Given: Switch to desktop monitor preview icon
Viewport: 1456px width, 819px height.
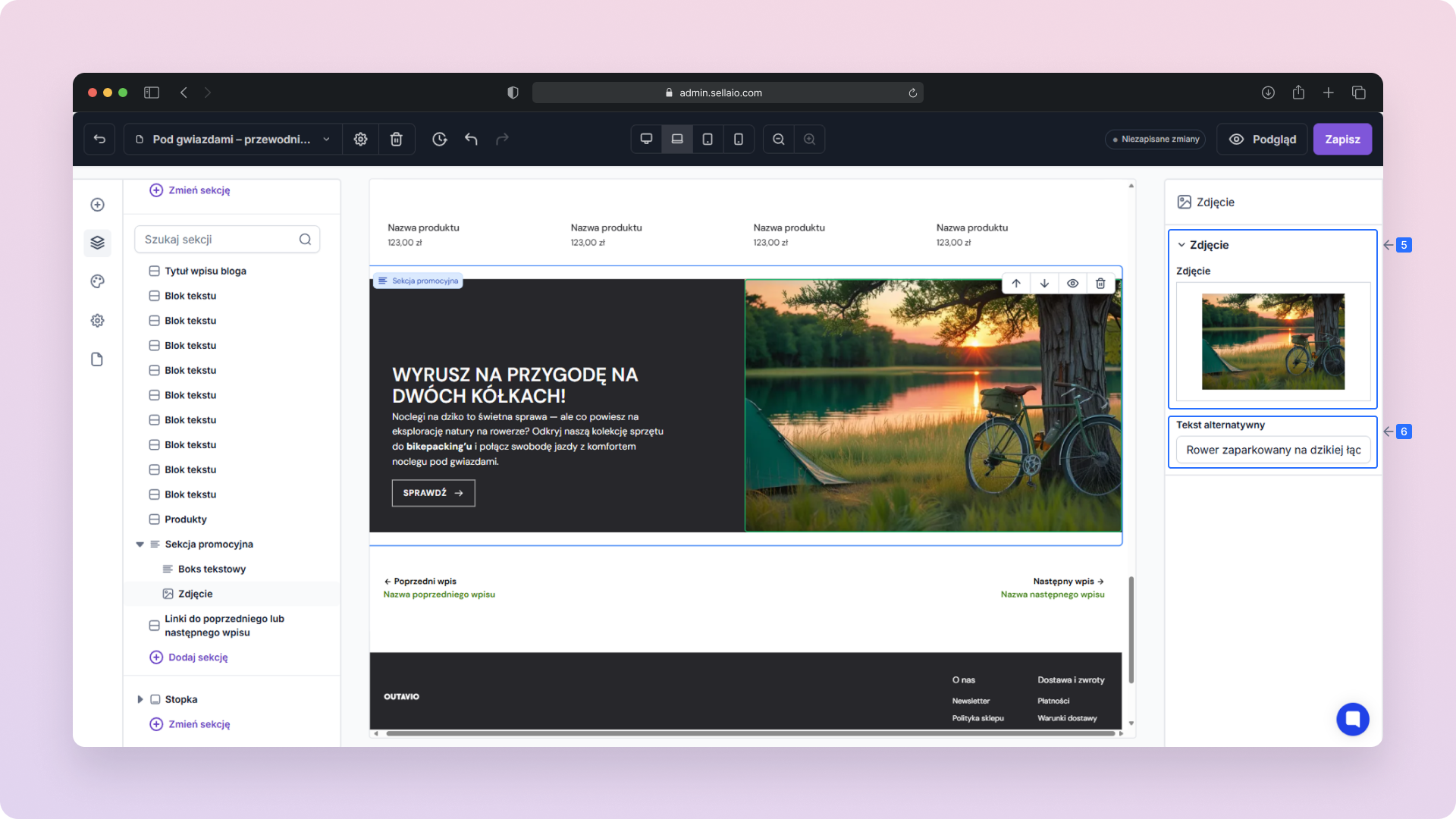Looking at the screenshot, I should tap(646, 139).
